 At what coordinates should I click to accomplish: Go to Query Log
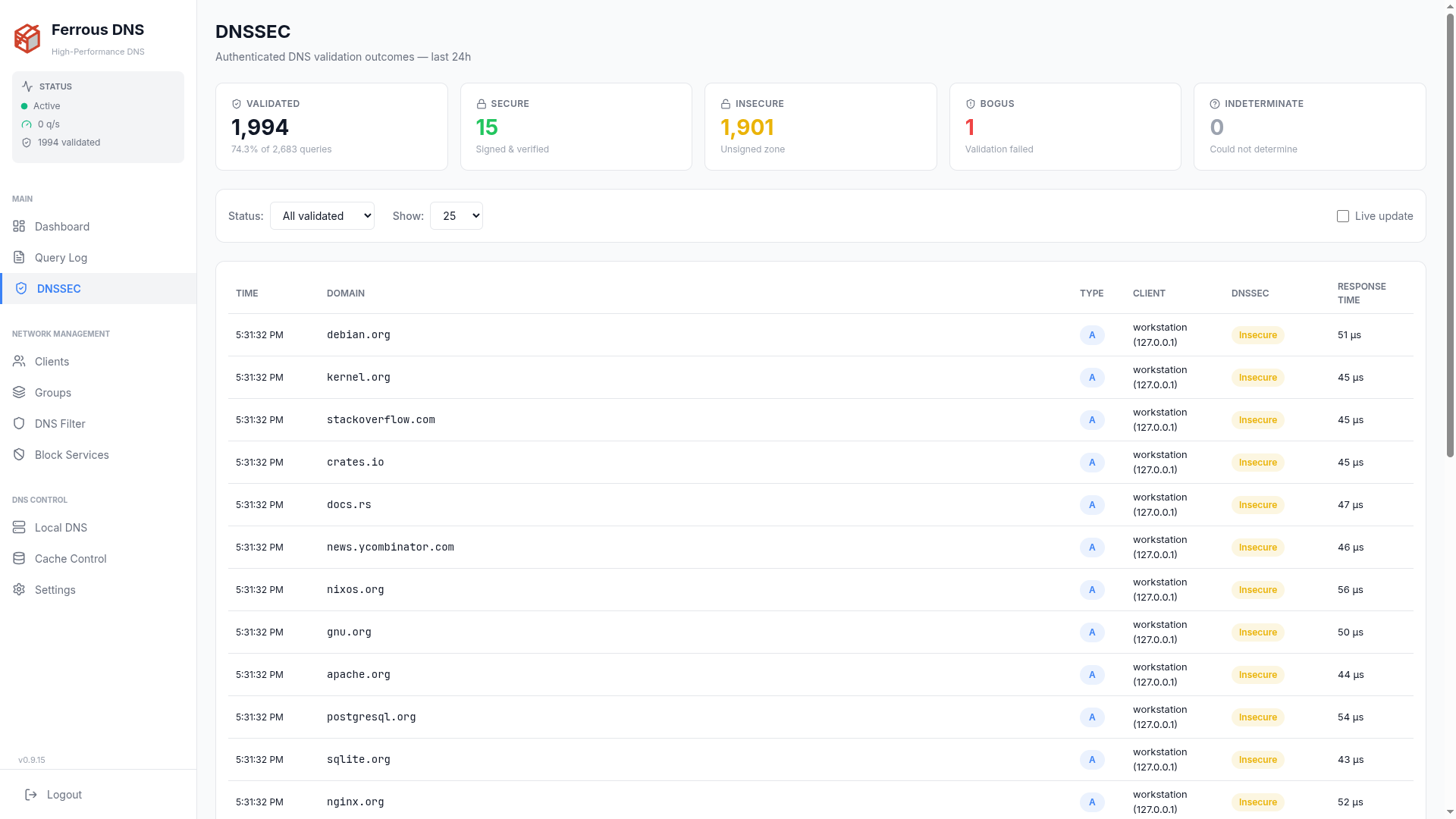[x=99, y=258]
